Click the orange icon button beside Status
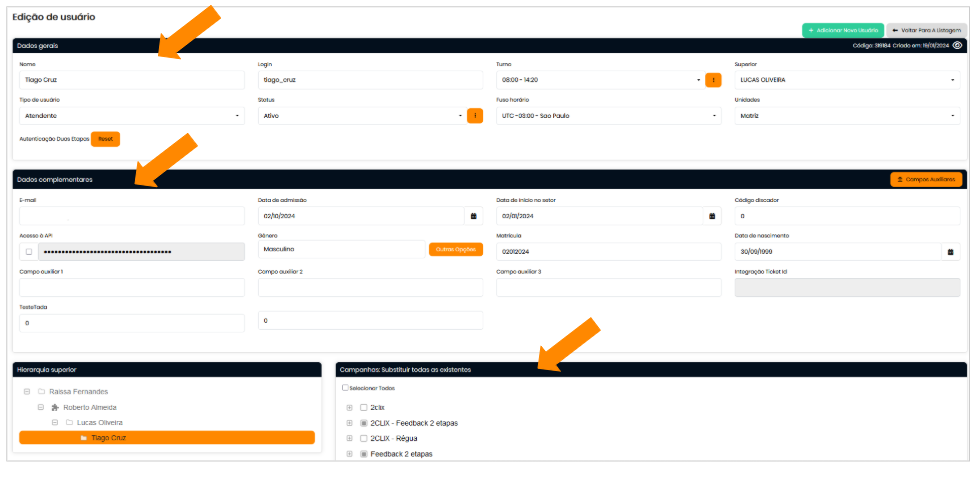Screen dimensions: 976x477 pyautogui.click(x=475, y=116)
